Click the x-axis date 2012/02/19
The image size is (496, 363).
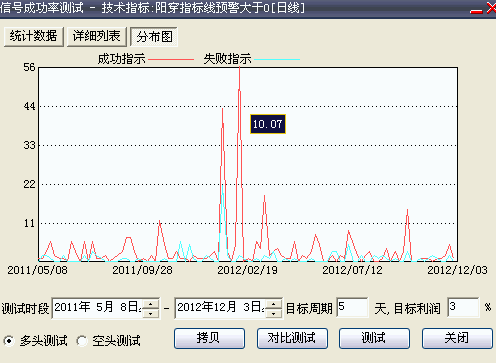point(247,270)
